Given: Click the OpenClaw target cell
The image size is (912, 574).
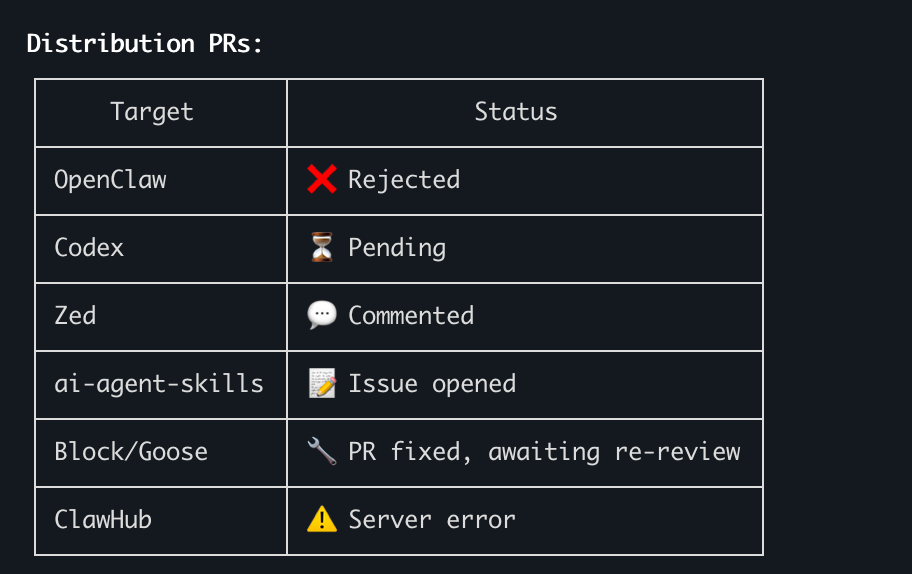Looking at the screenshot, I should click(x=161, y=181).
